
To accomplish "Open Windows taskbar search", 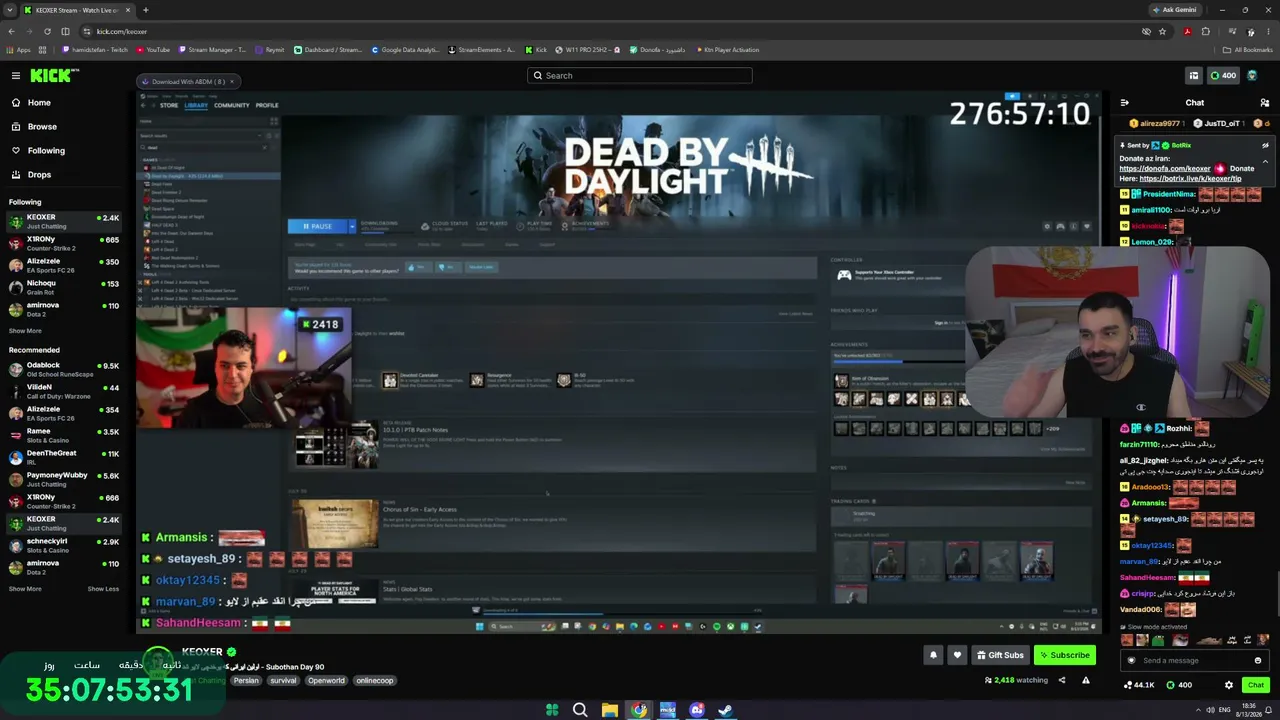I will [580, 710].
